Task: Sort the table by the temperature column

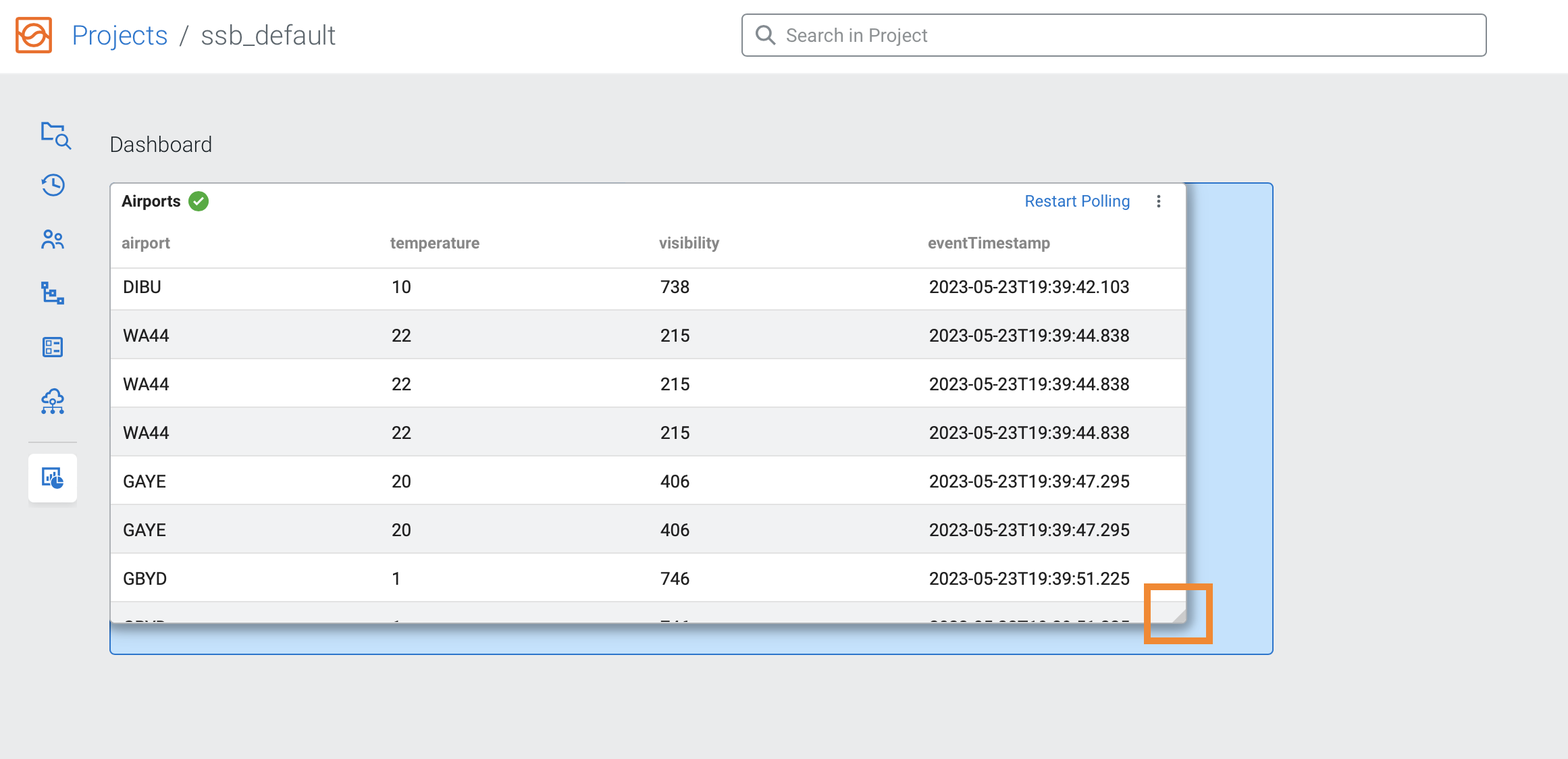Action: 435,243
